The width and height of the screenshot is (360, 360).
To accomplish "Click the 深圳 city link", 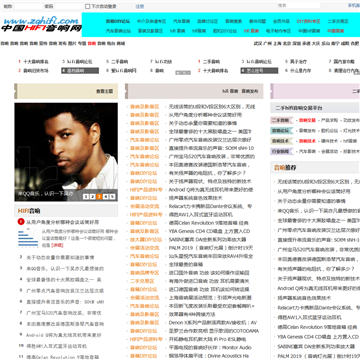I will pos(296,43).
